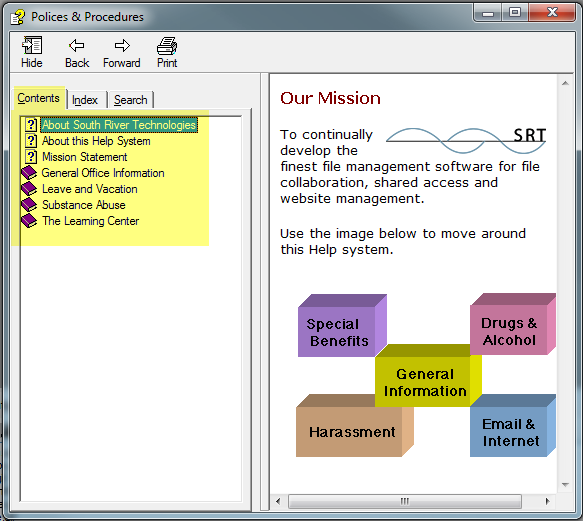The width and height of the screenshot is (583, 521).
Task: Click the Substance Abuse book icon
Action: coord(29,205)
